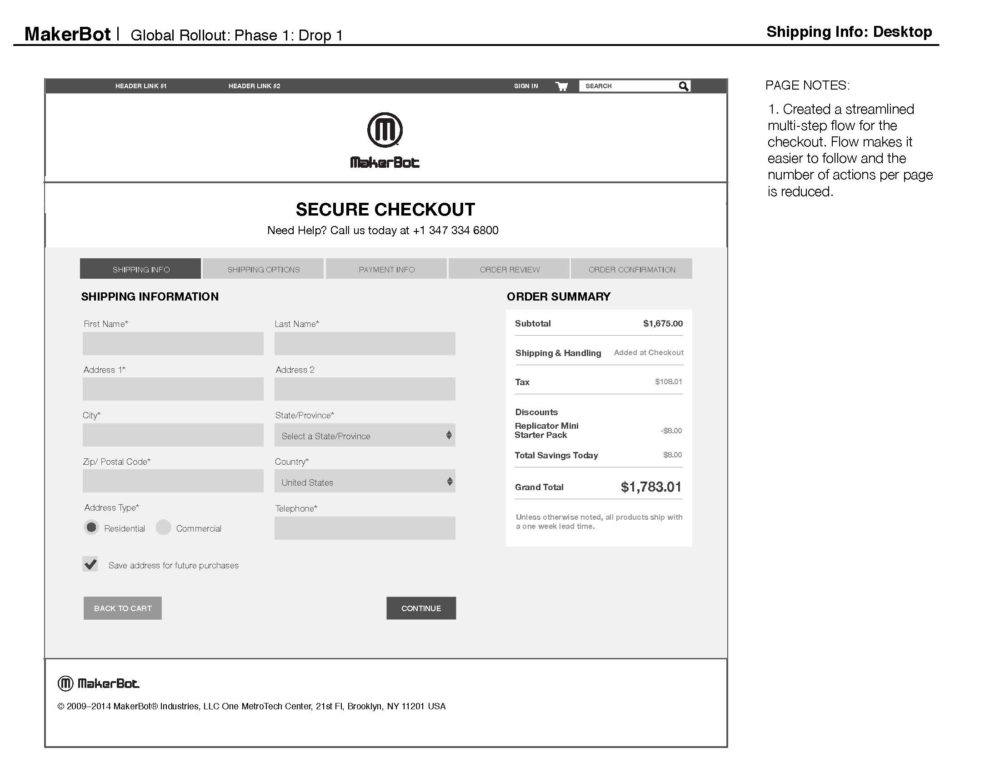
Task: Click the MakerBot logo in header
Action: (x=385, y=141)
